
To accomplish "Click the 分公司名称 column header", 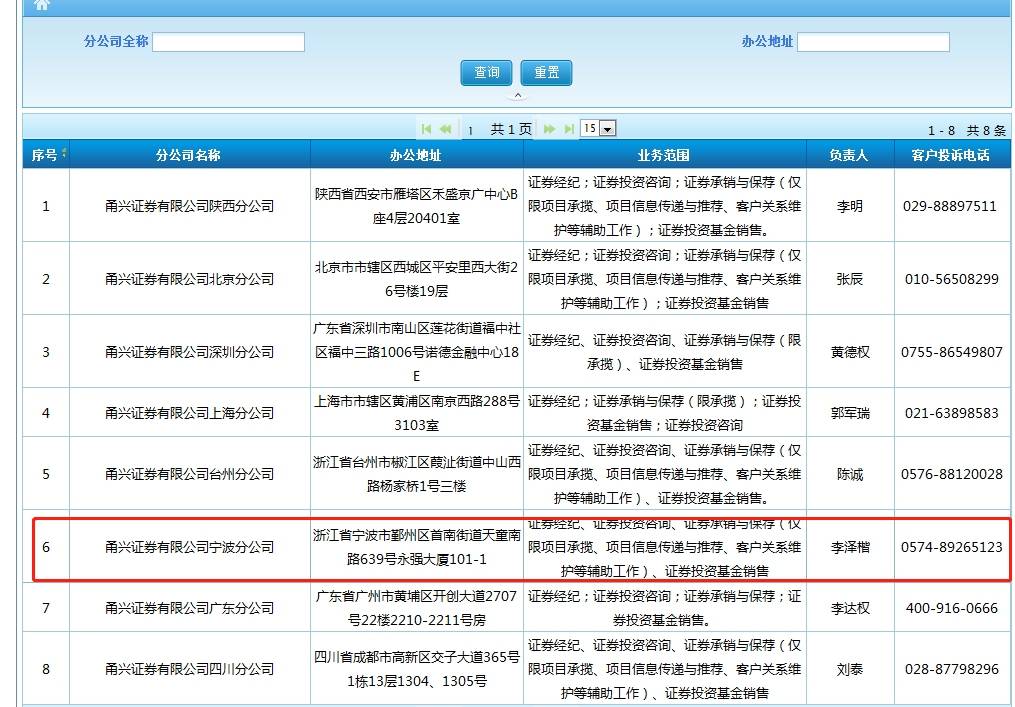I will (189, 155).
